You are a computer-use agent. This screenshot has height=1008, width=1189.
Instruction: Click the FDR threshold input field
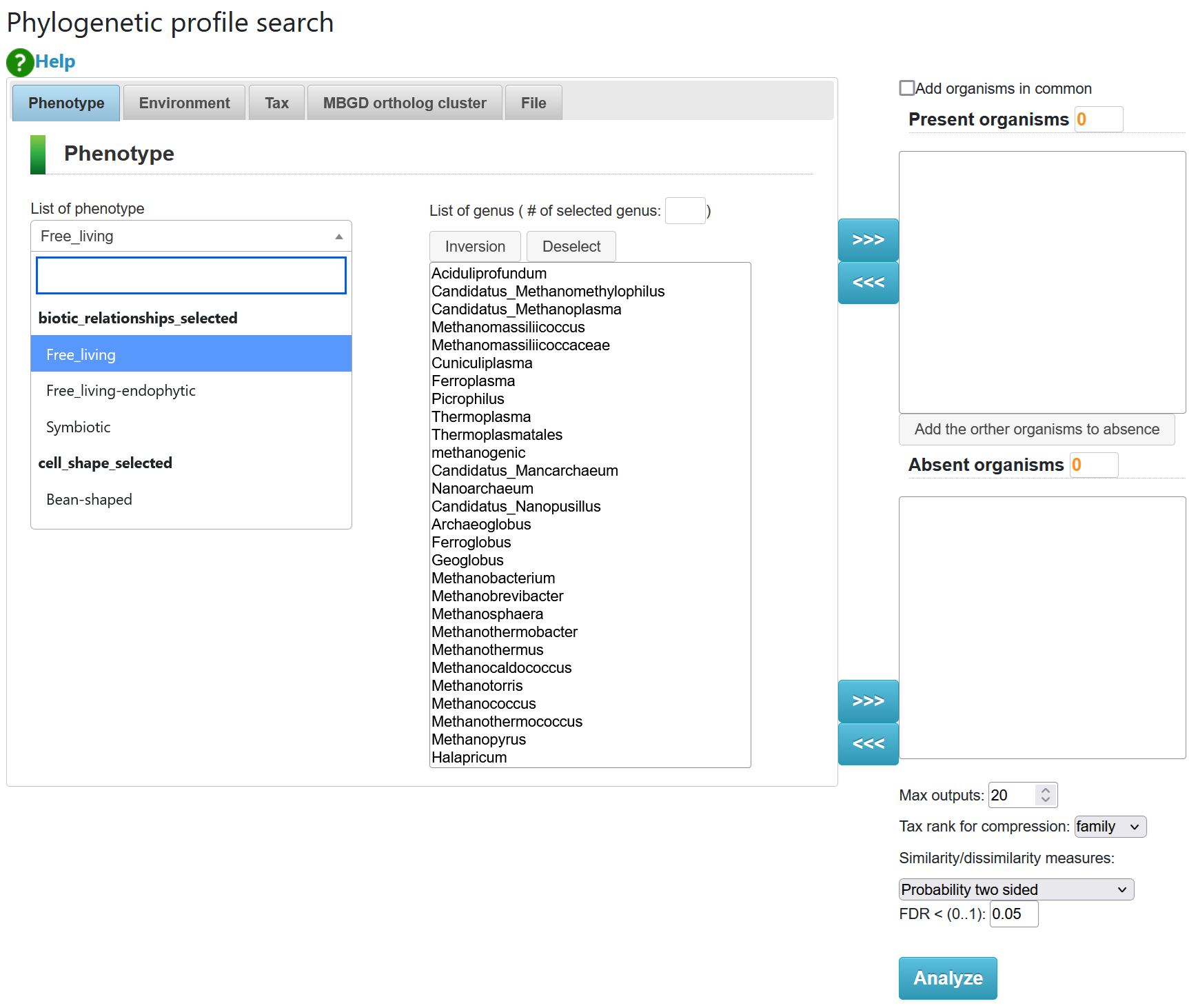pos(1013,914)
